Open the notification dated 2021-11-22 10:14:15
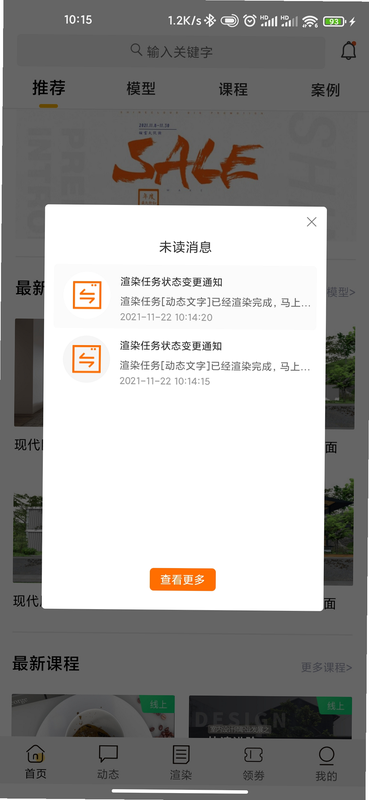 pos(185,362)
